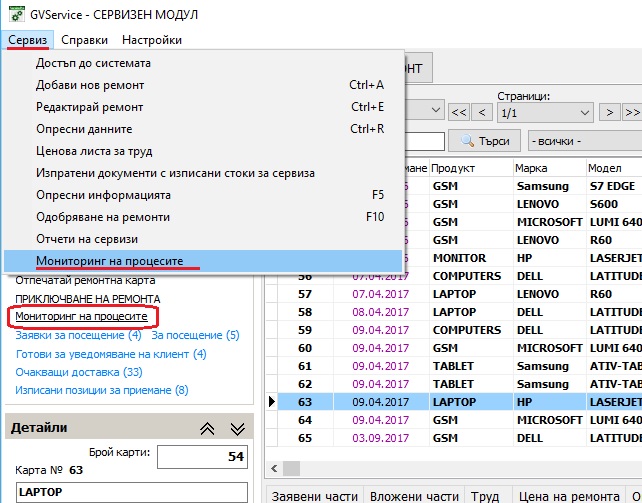The height and width of the screenshot is (503, 642).
Task: Open Готови за уведомяване на клиент (4)
Action: tap(111, 354)
